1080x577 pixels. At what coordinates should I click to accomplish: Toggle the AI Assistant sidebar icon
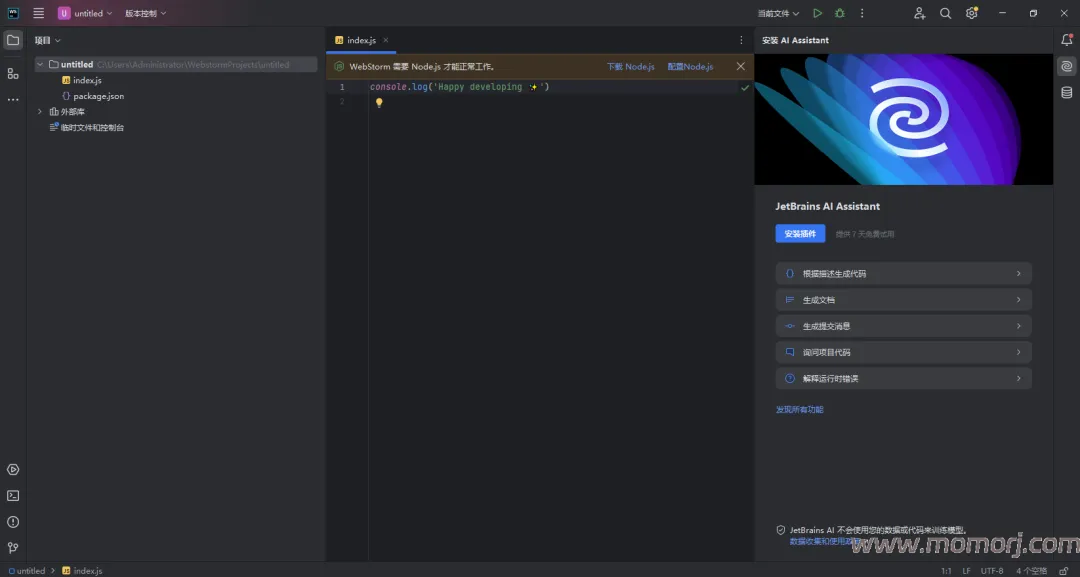coord(1066,66)
